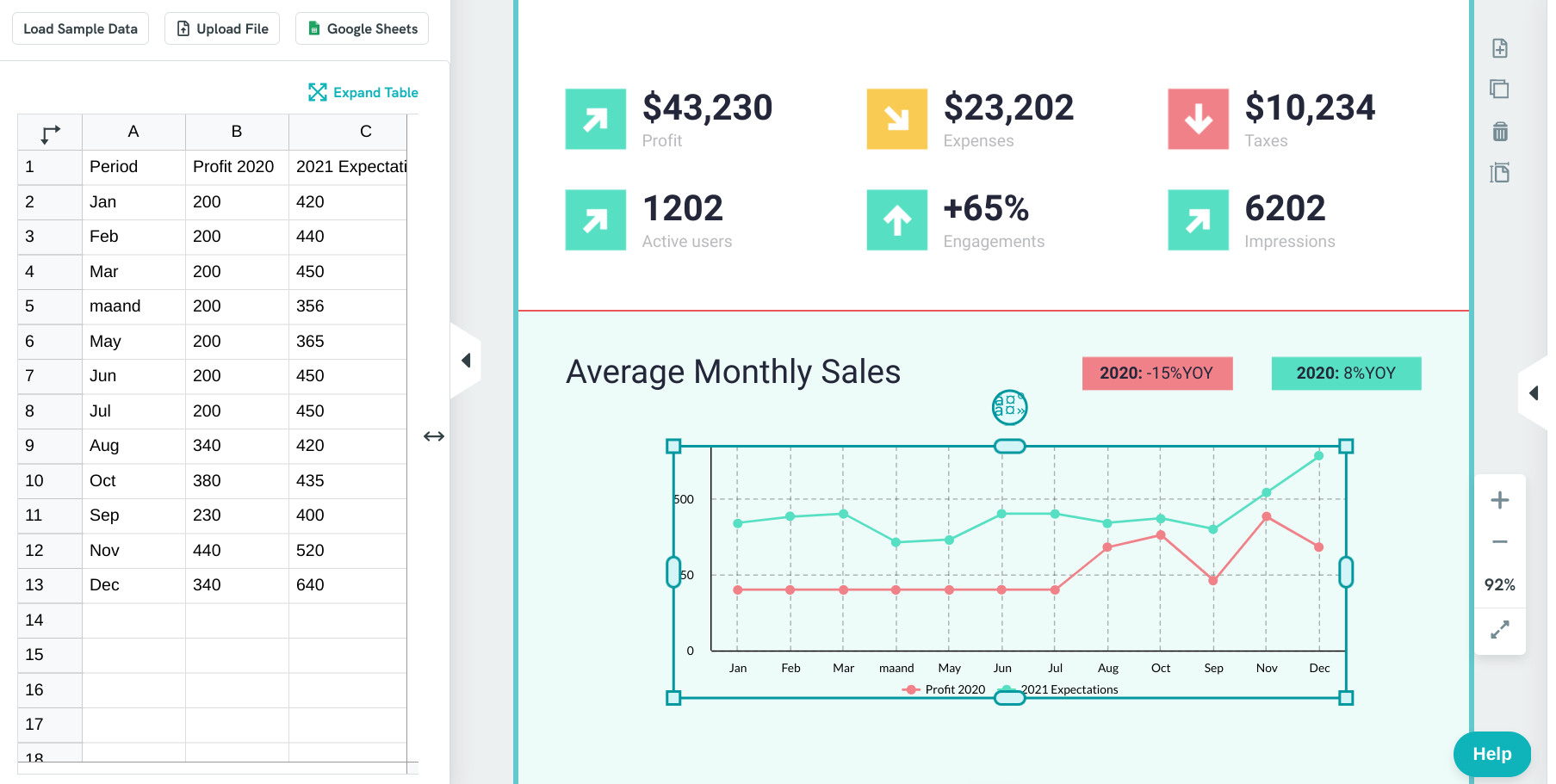Collapse the data panel with left arrow
Viewport: 1556px width, 784px height.
[x=466, y=361]
